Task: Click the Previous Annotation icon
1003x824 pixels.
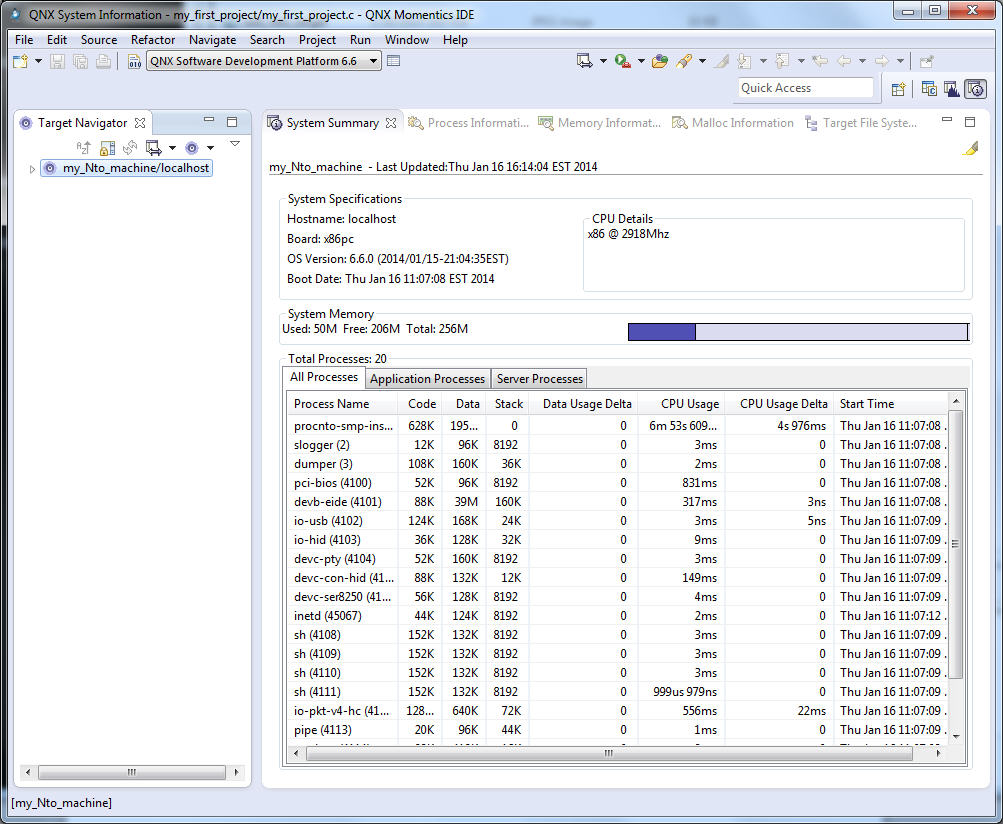Action: [x=782, y=61]
